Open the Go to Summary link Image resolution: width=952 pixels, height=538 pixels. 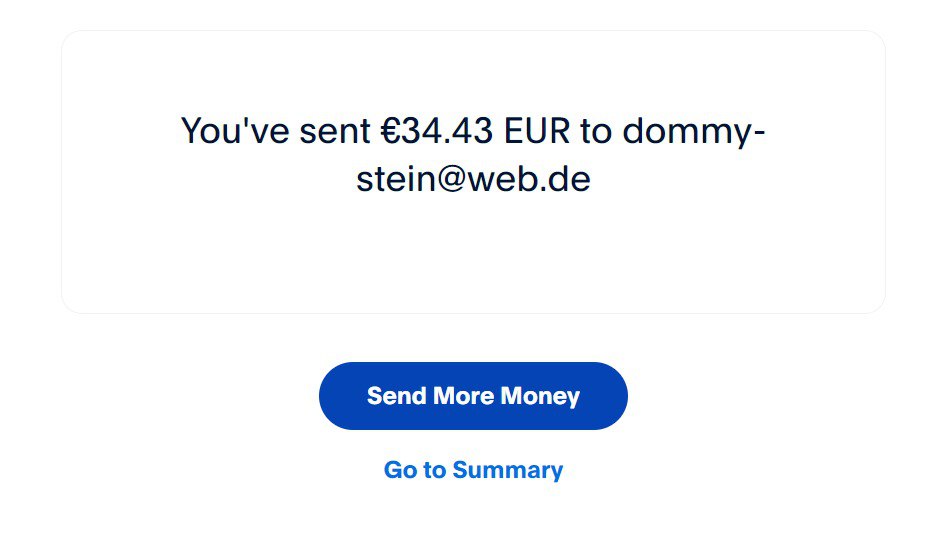473,470
